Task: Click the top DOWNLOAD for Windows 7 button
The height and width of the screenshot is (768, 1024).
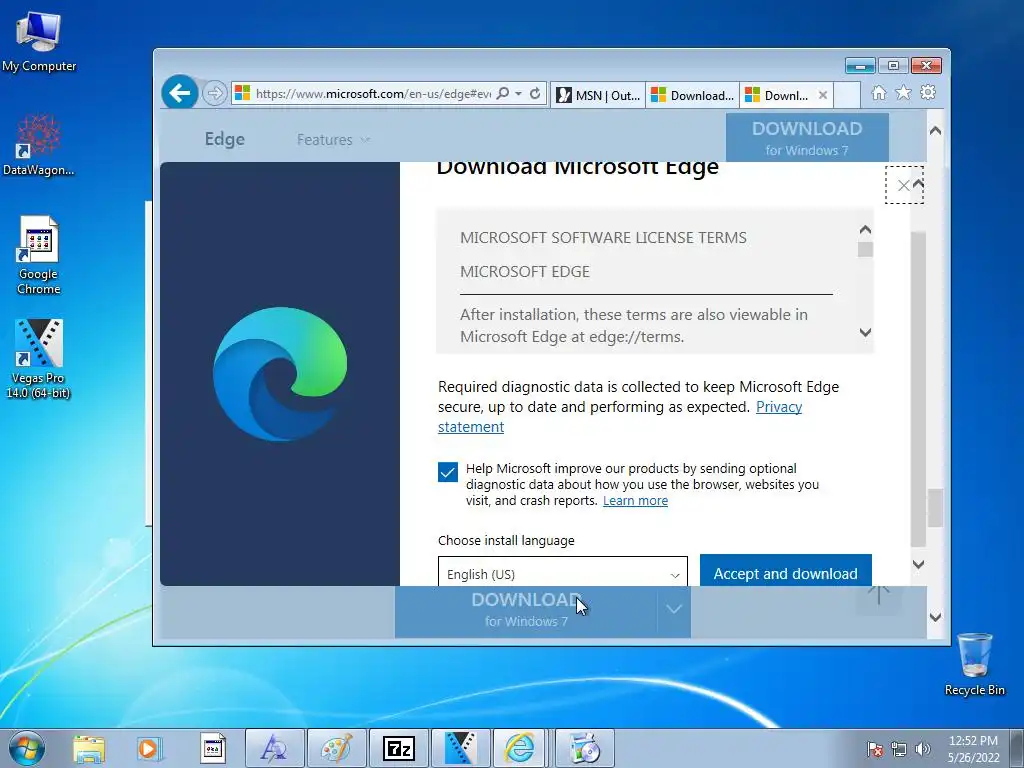Action: (807, 138)
